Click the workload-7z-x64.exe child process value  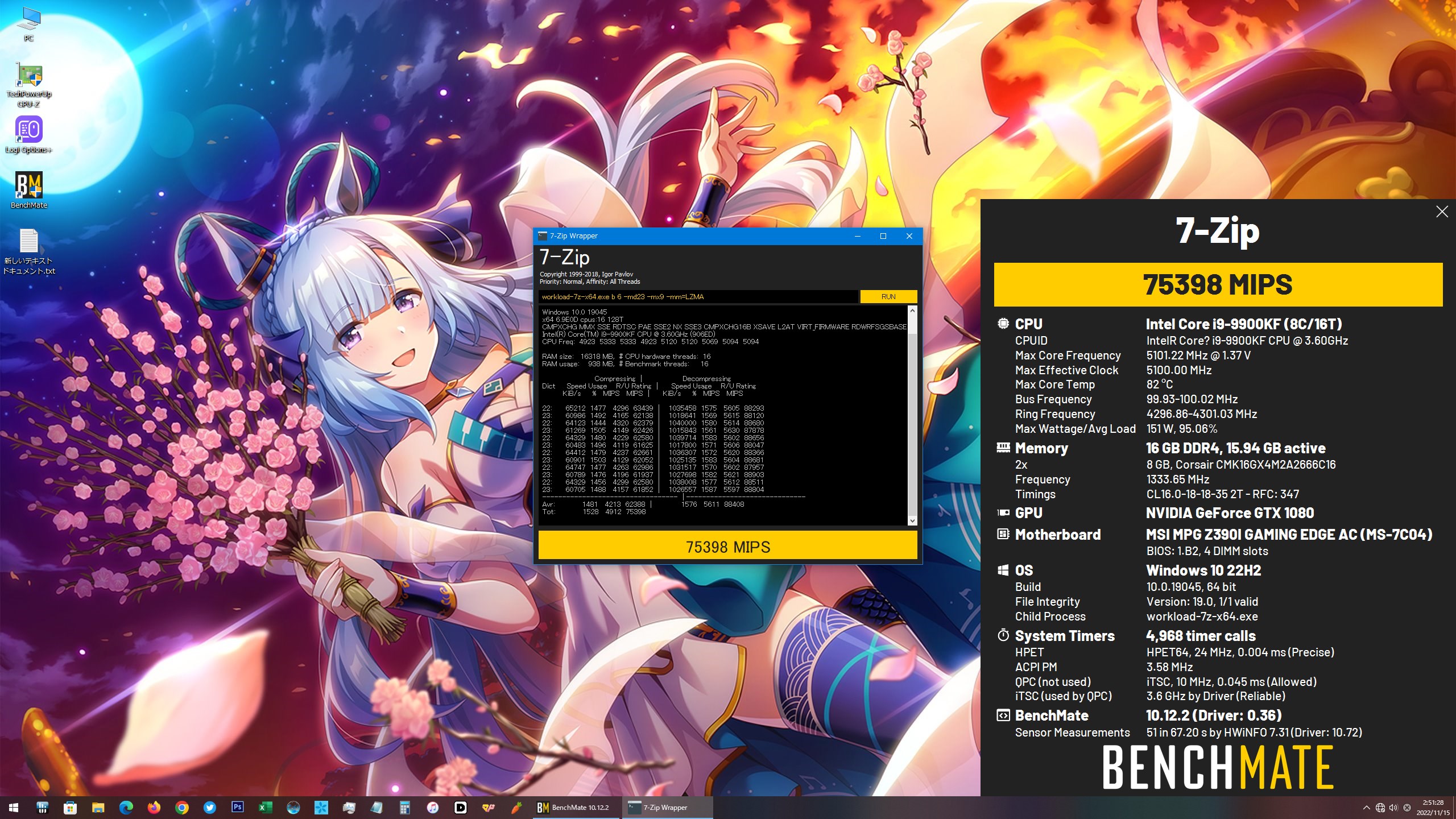(x=1202, y=617)
